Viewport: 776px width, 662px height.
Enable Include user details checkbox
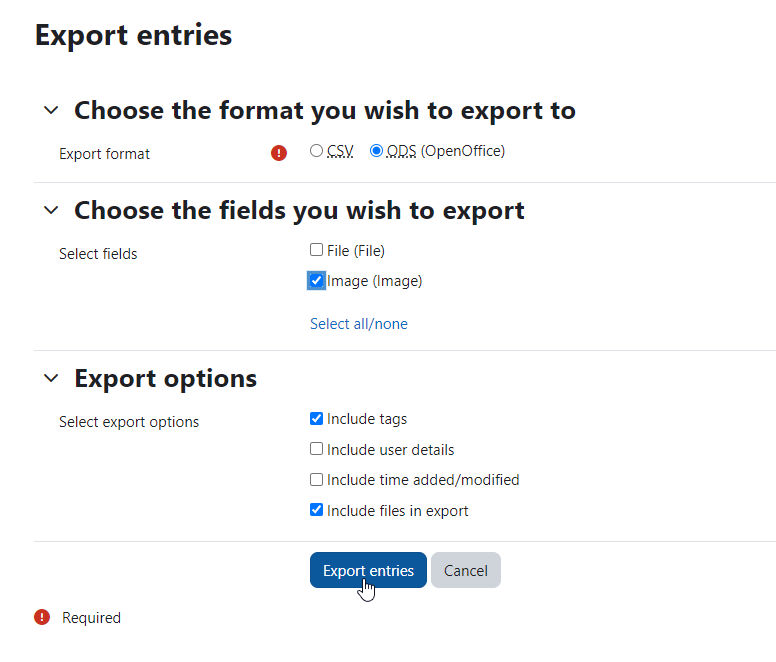[316, 449]
